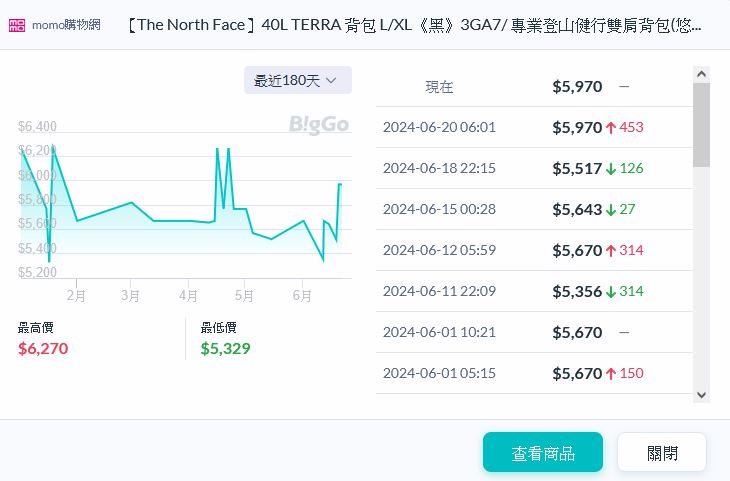Image resolution: width=730 pixels, height=481 pixels.
Task: Click scrollbar up arrow in price list
Action: pyautogui.click(x=701, y=74)
